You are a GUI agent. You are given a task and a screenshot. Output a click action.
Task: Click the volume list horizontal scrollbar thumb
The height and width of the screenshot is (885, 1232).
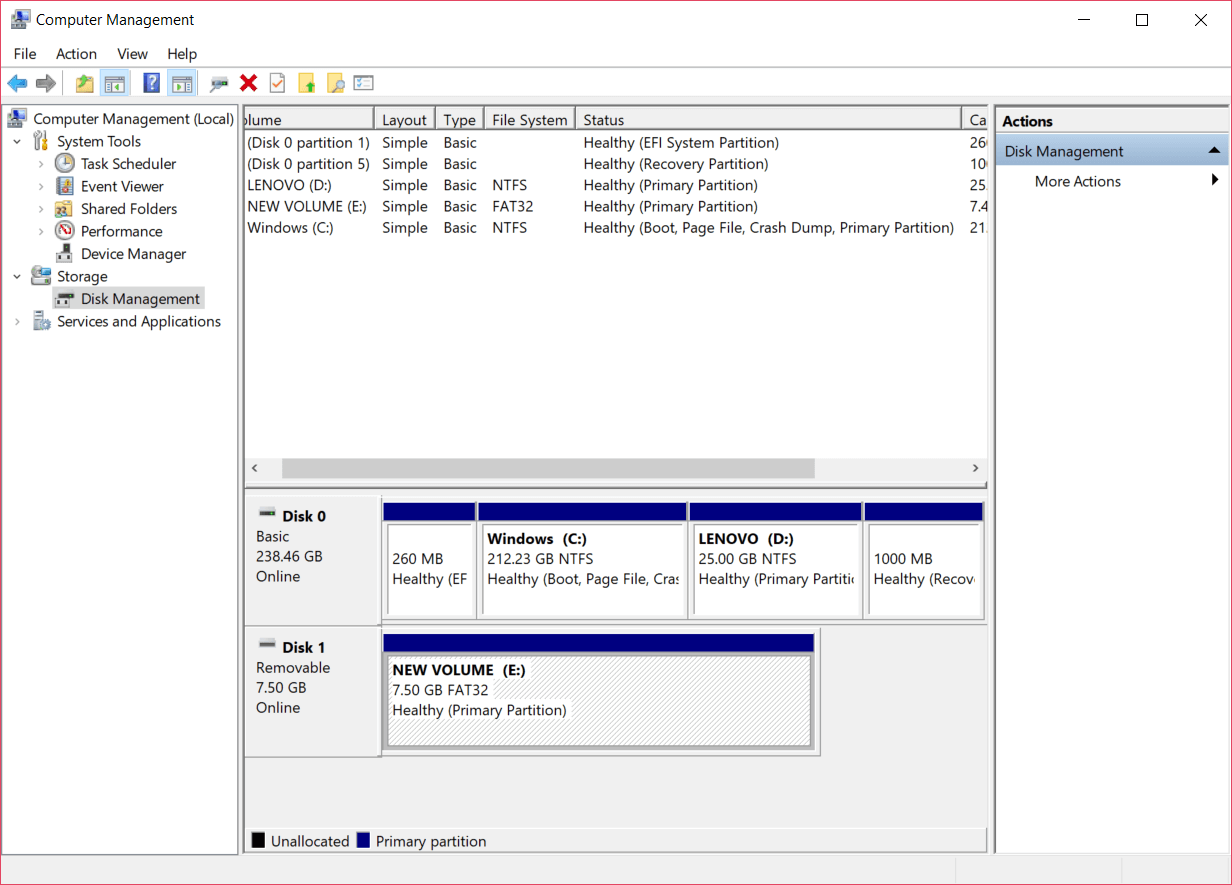click(x=548, y=468)
